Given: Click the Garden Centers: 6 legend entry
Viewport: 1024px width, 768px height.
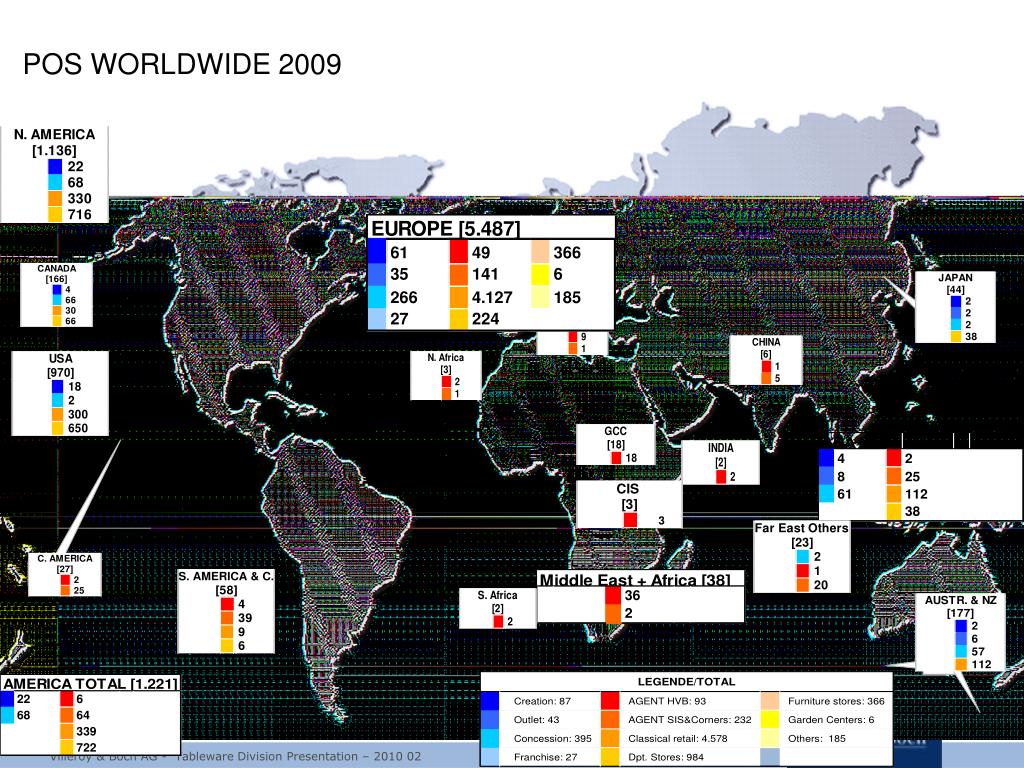Looking at the screenshot, I should pos(831,719).
